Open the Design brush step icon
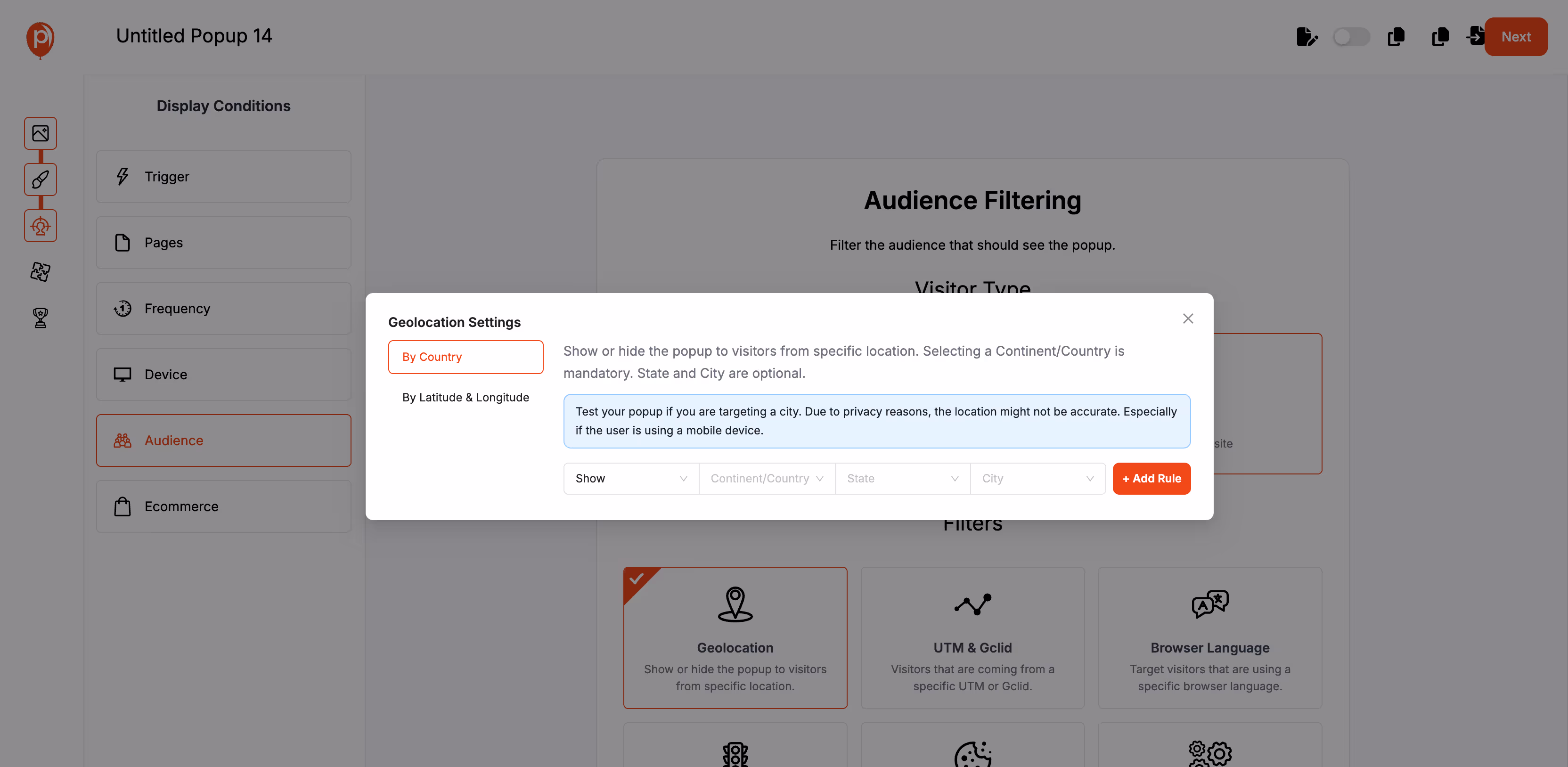The height and width of the screenshot is (767, 1568). pos(40,179)
